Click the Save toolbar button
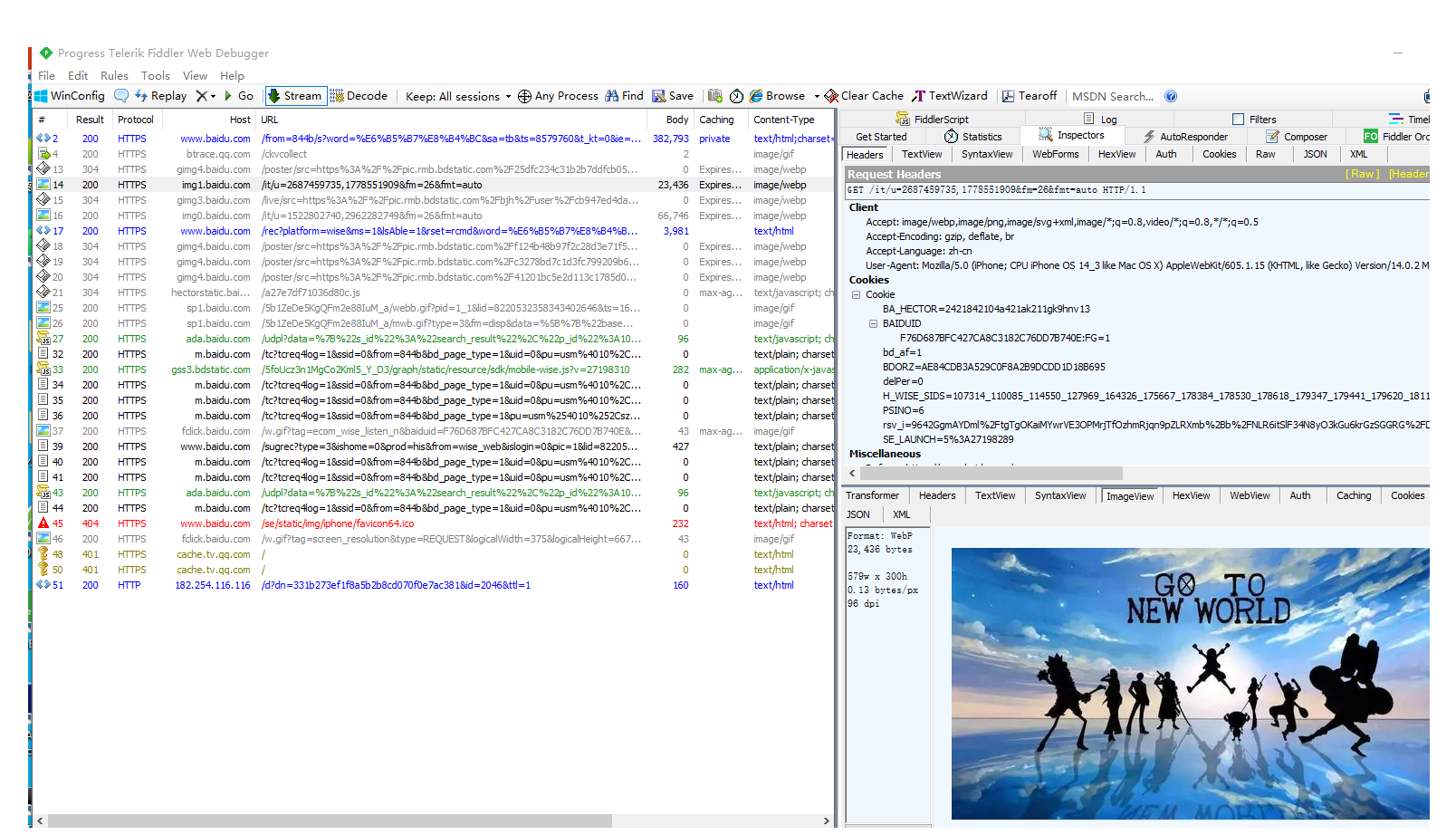Screen dimensions: 1456x835 point(673,96)
